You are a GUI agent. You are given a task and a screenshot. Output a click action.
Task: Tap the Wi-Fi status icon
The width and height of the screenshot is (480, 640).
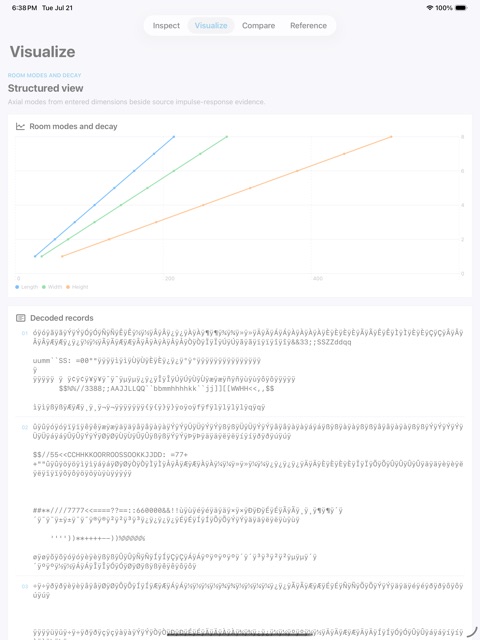tap(429, 8)
